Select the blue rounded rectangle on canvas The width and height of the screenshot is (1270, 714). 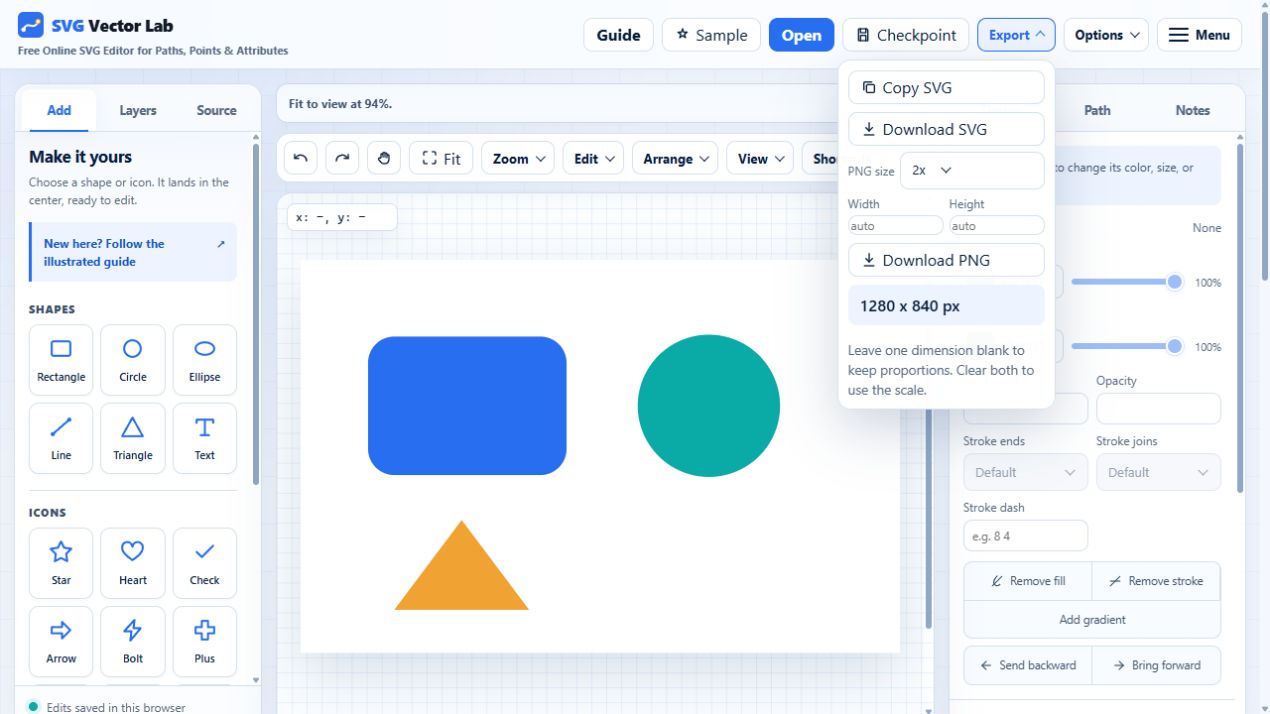(467, 406)
